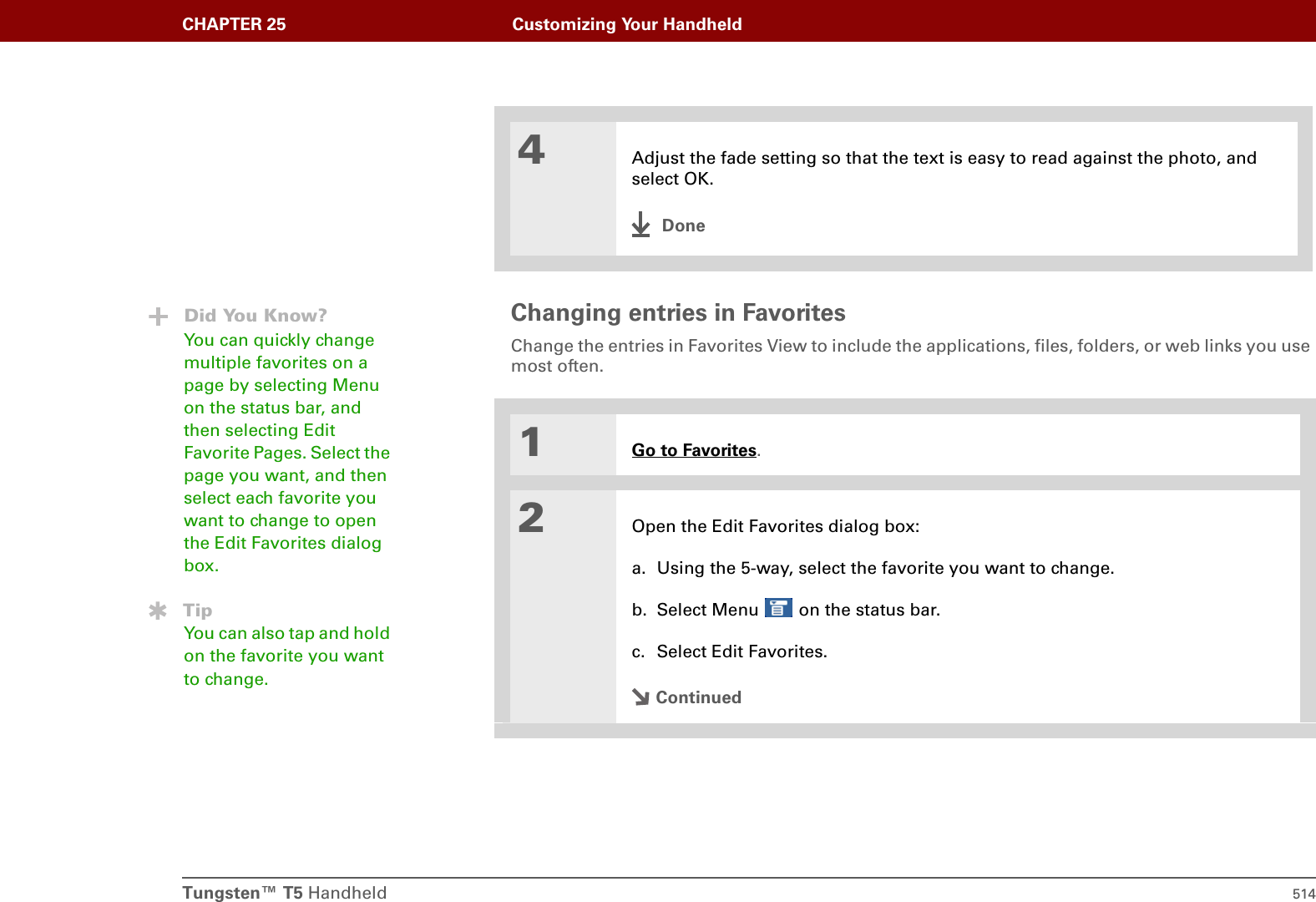The width and height of the screenshot is (1316, 902).
Task: Click 'Adjust the fade setting' instruction text
Action: coord(944,168)
